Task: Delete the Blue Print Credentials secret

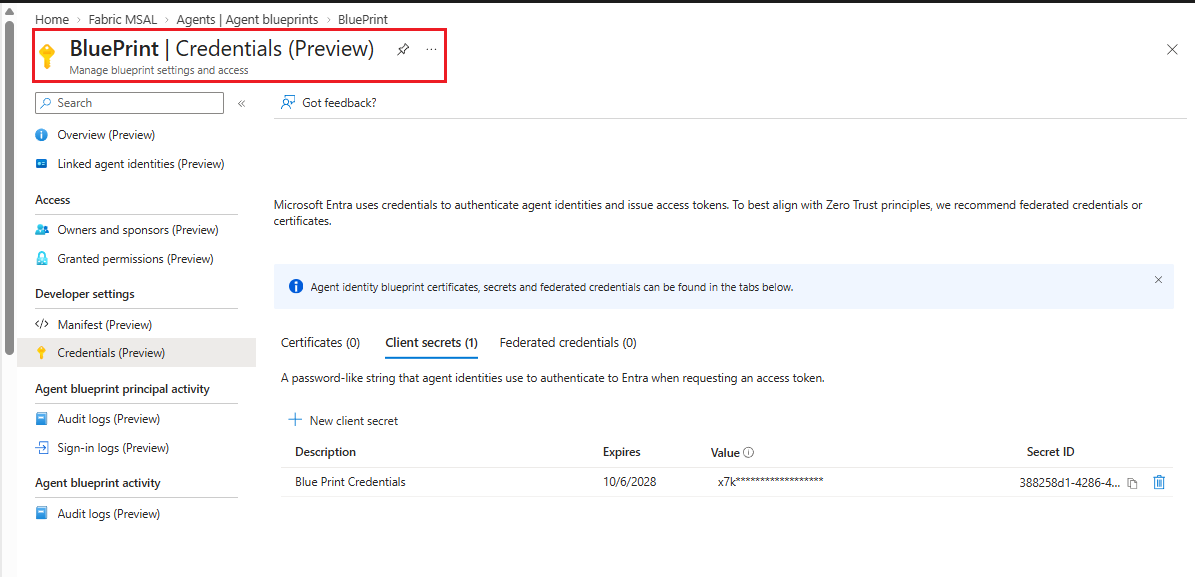Action: 1159,482
